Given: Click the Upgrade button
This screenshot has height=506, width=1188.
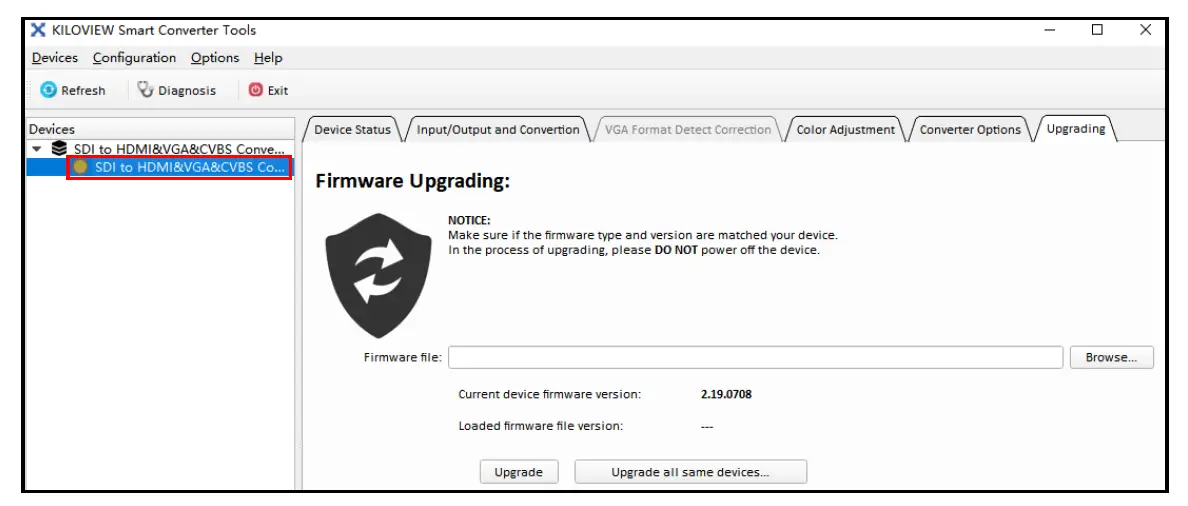Looking at the screenshot, I should [519, 472].
